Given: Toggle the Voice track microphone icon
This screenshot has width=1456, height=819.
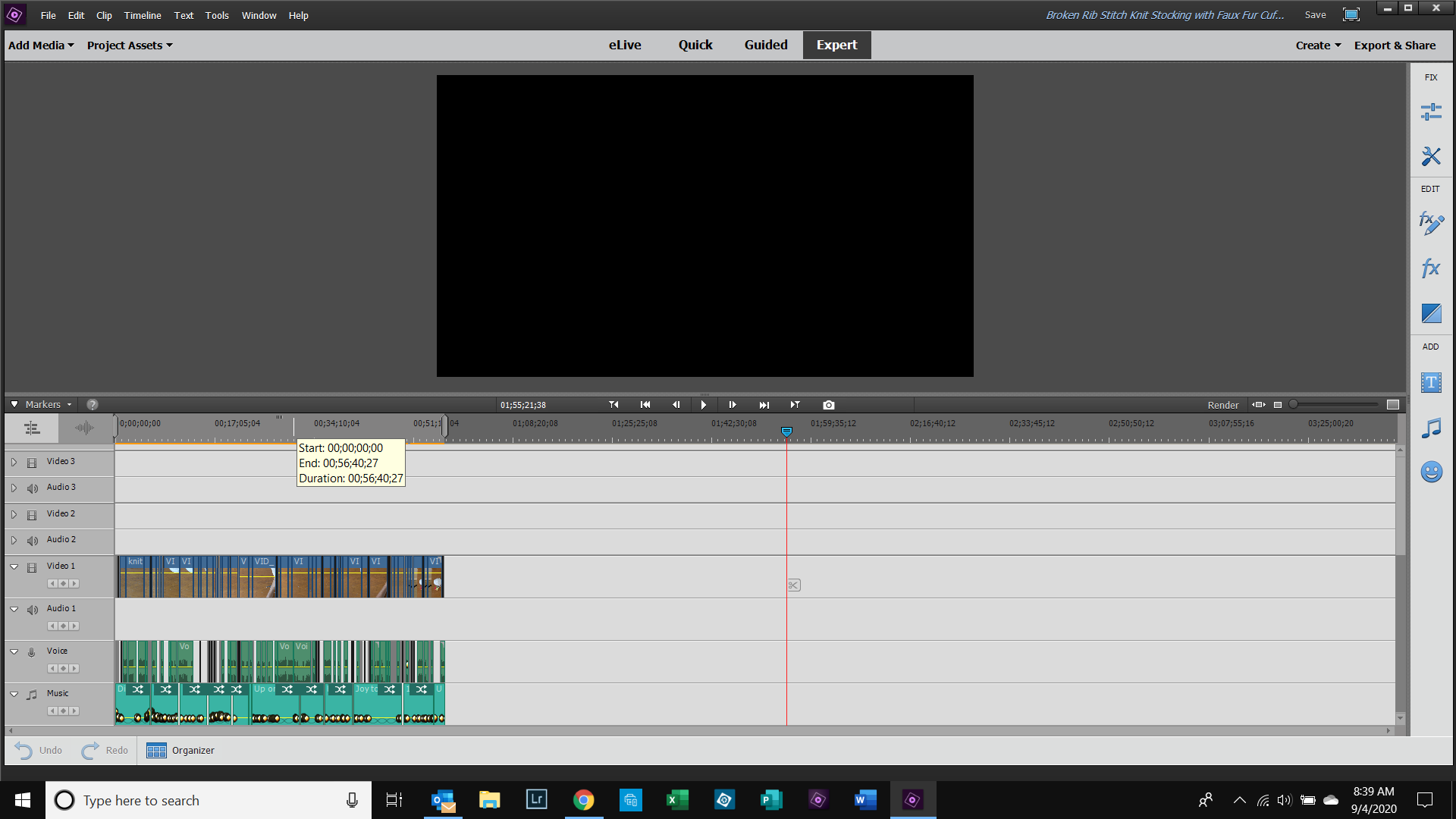Looking at the screenshot, I should pos(31,651).
